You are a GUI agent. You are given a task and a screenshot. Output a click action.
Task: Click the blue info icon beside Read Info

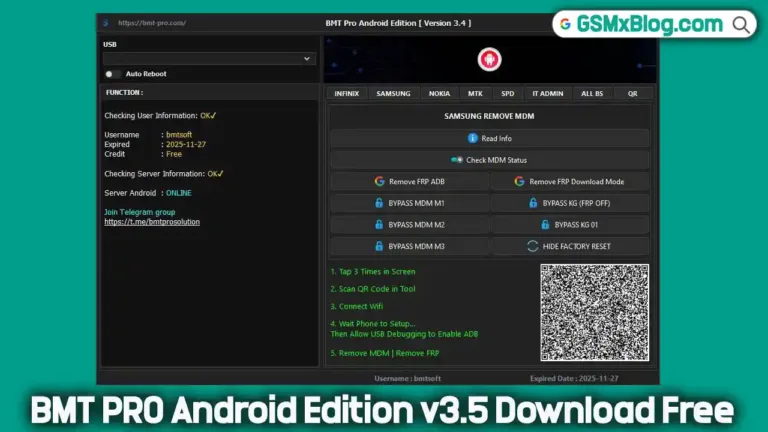click(472, 138)
